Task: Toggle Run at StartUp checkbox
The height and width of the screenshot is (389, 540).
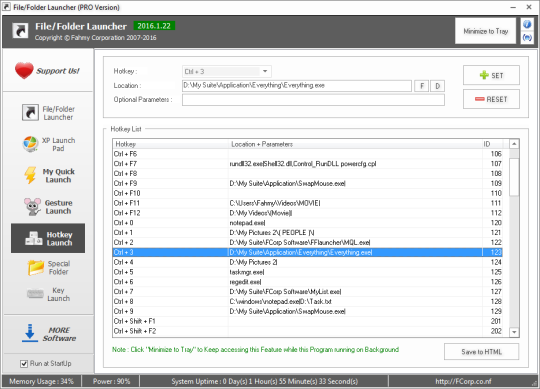Action: (x=24, y=364)
